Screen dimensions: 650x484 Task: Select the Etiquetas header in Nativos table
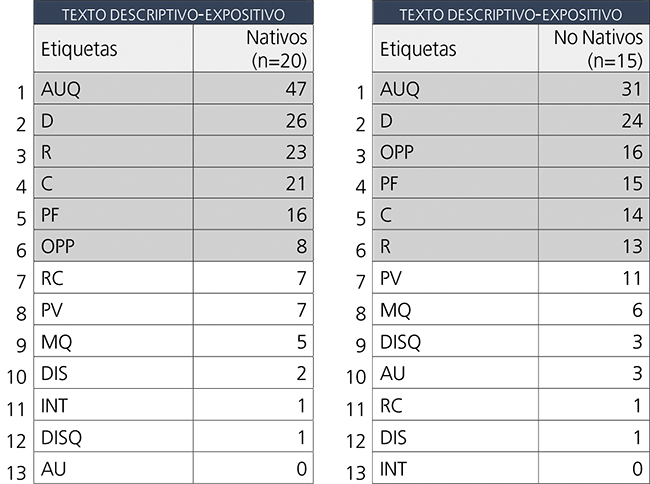tap(78, 49)
